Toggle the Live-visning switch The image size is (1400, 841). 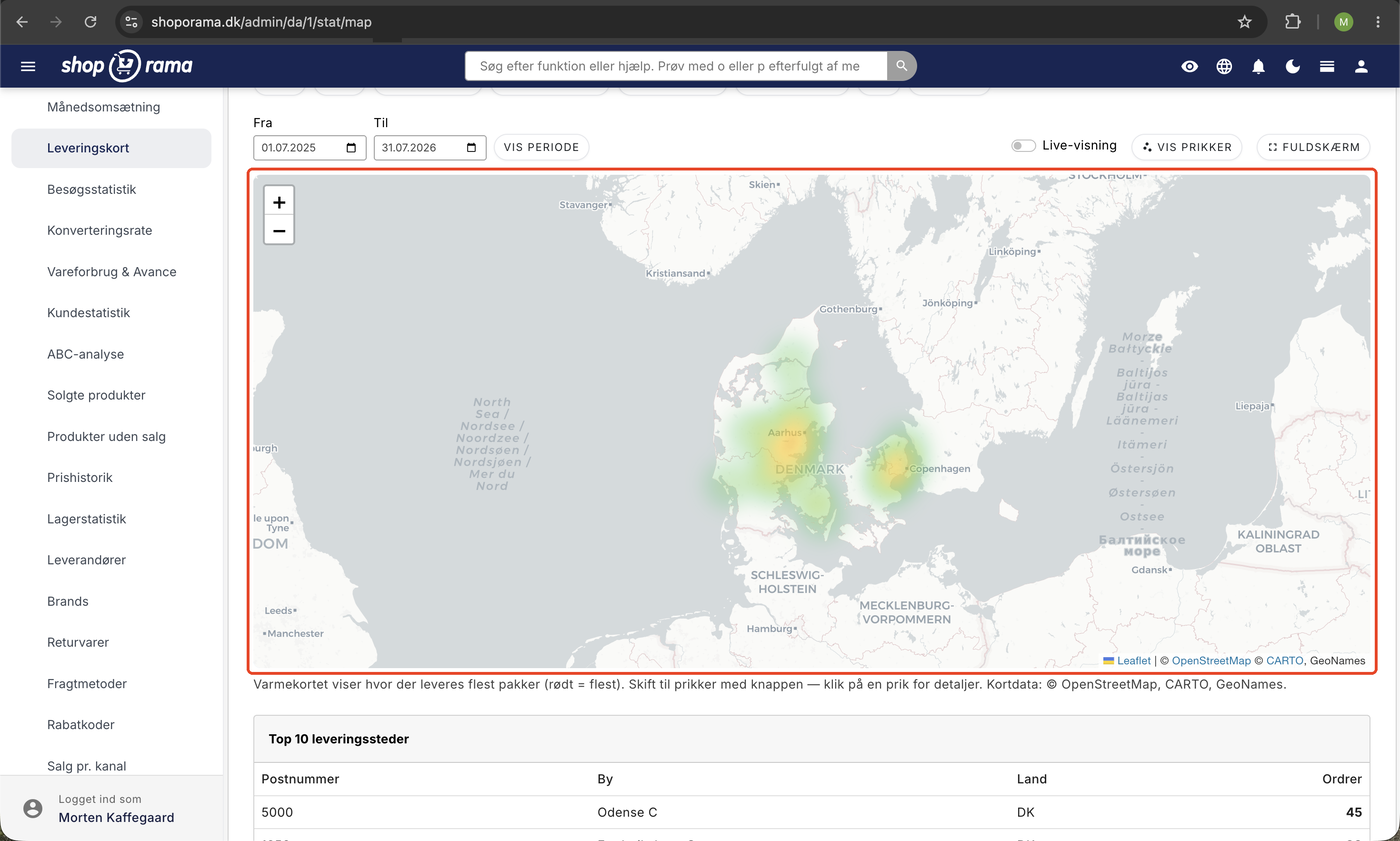tap(1023, 146)
